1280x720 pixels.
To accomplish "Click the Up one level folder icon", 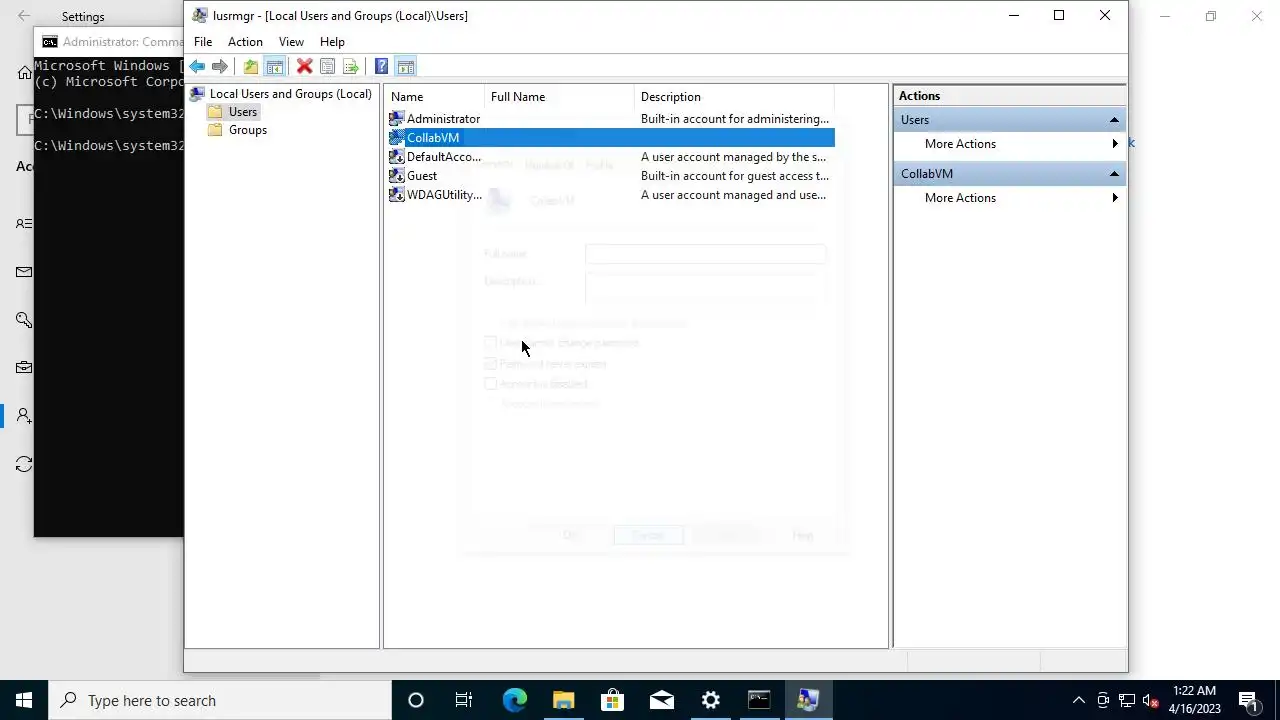I will 251,67.
